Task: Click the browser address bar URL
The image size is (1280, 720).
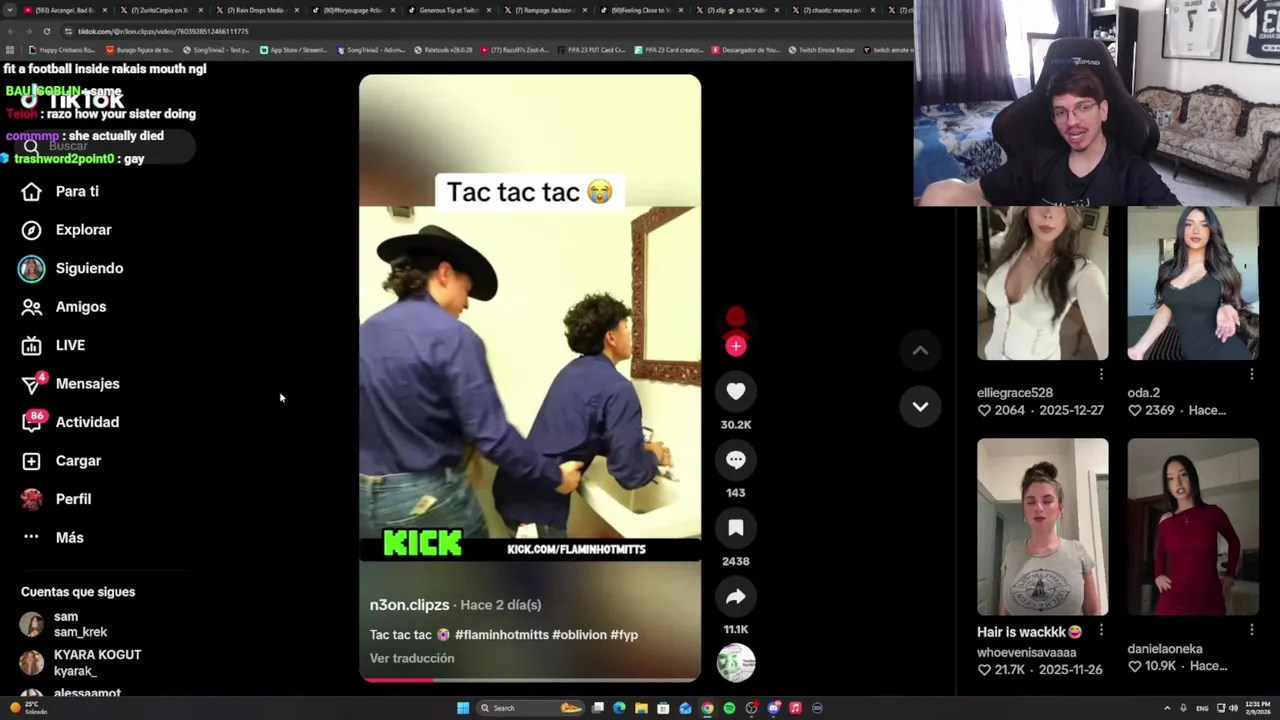Action: point(163,31)
